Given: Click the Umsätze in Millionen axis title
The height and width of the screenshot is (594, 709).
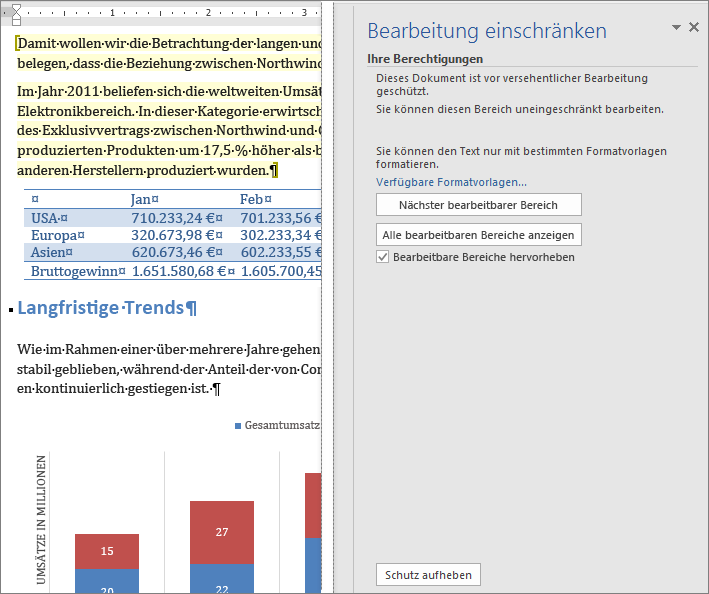Looking at the screenshot, I should (x=41, y=519).
